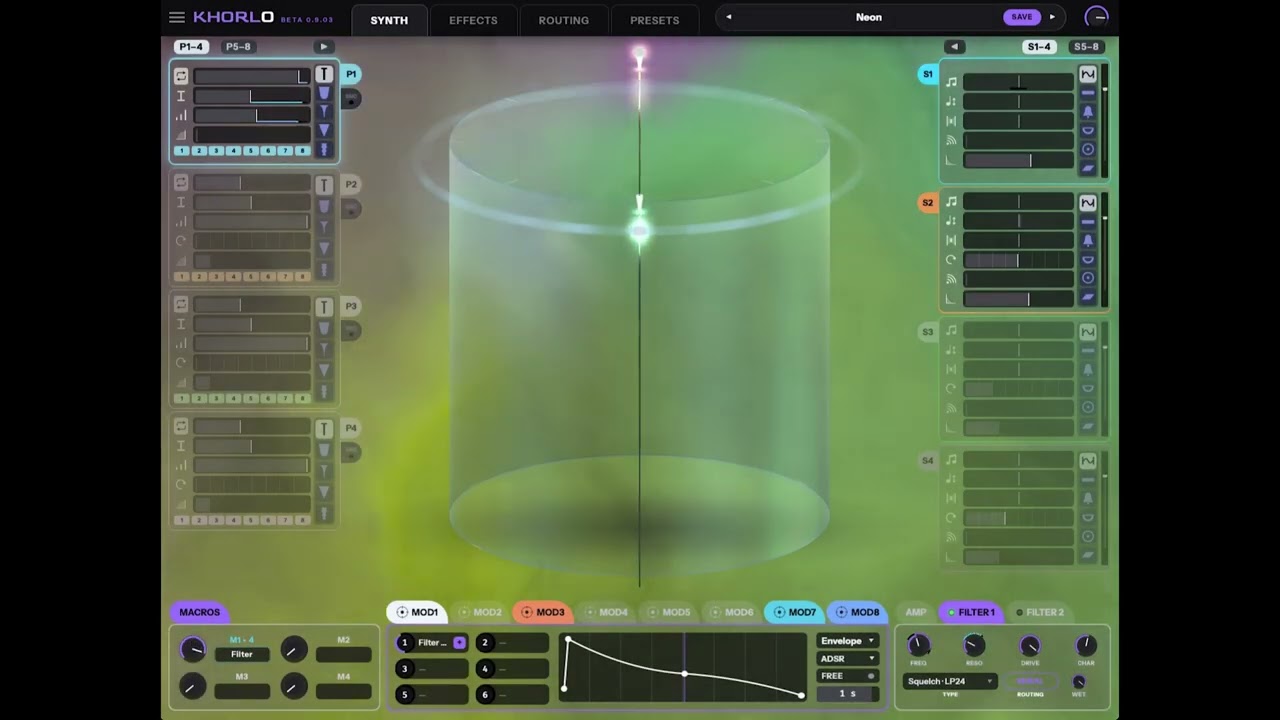Open the FILTER 2 tab

[x=1040, y=612]
